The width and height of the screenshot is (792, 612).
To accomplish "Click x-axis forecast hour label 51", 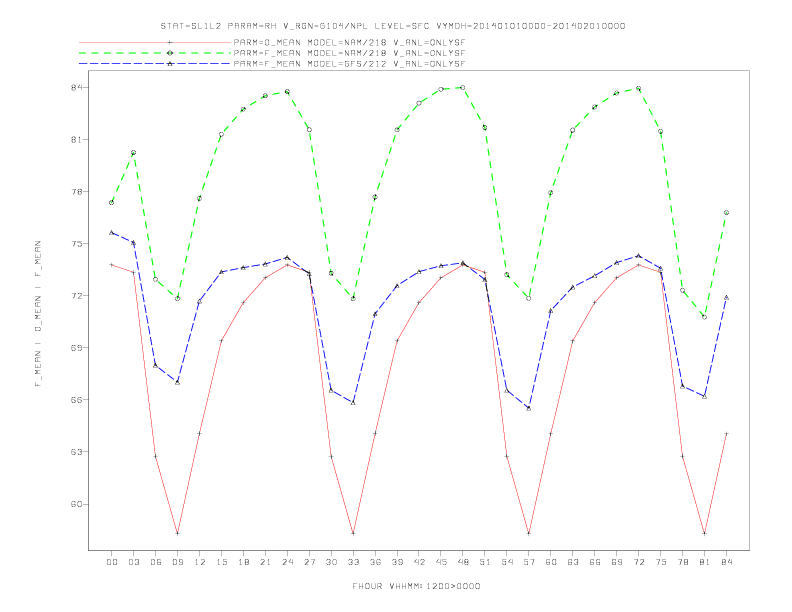I will [x=485, y=562].
